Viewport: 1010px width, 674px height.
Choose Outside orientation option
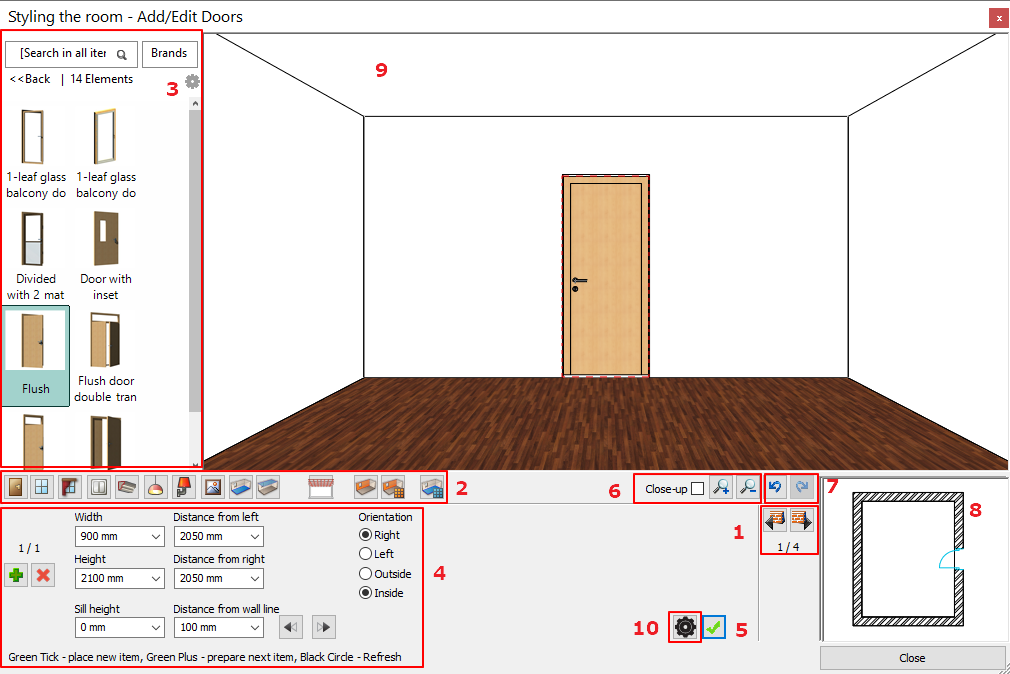tap(366, 574)
